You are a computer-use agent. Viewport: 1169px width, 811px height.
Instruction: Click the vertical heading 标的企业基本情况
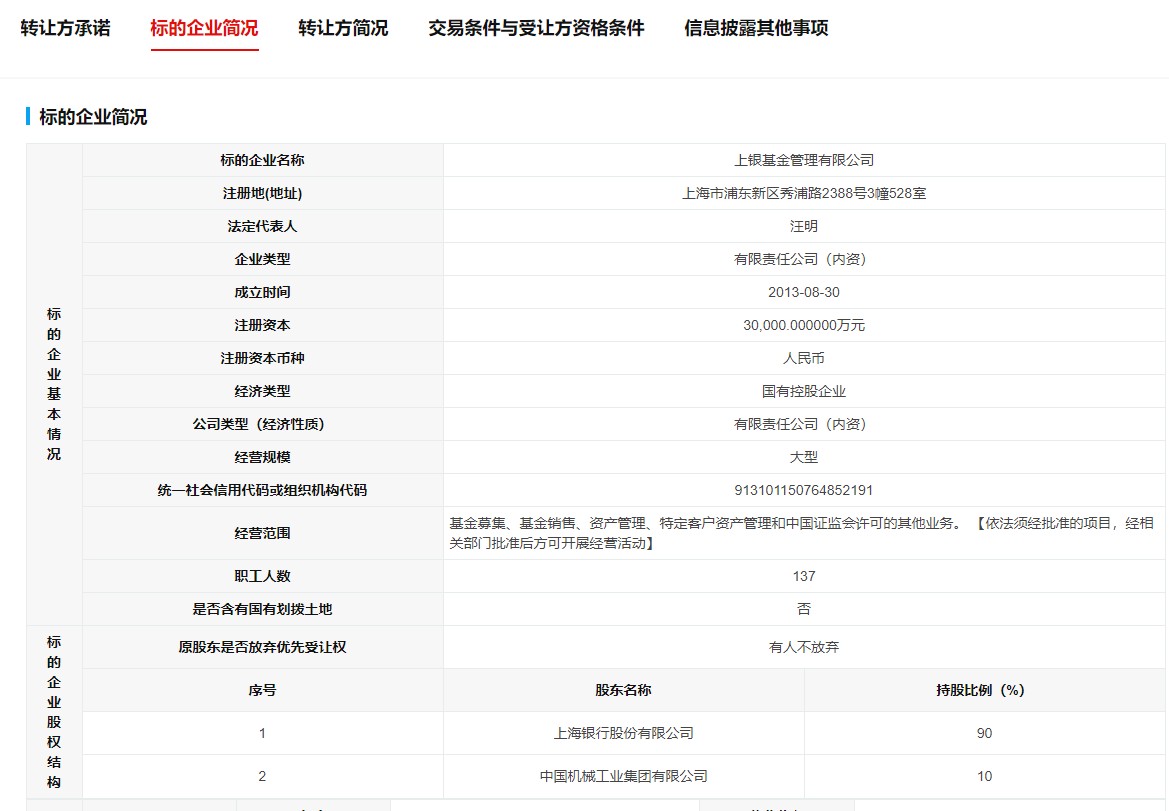[54, 384]
